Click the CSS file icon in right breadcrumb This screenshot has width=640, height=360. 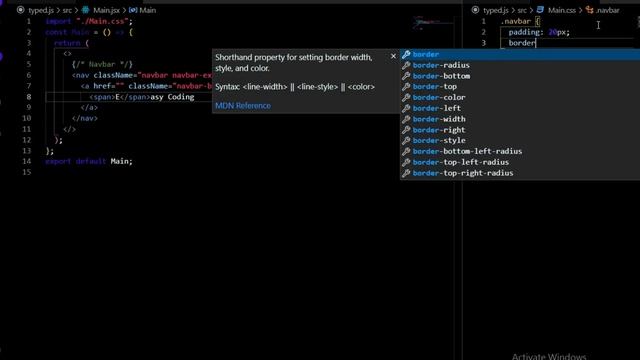coord(540,10)
